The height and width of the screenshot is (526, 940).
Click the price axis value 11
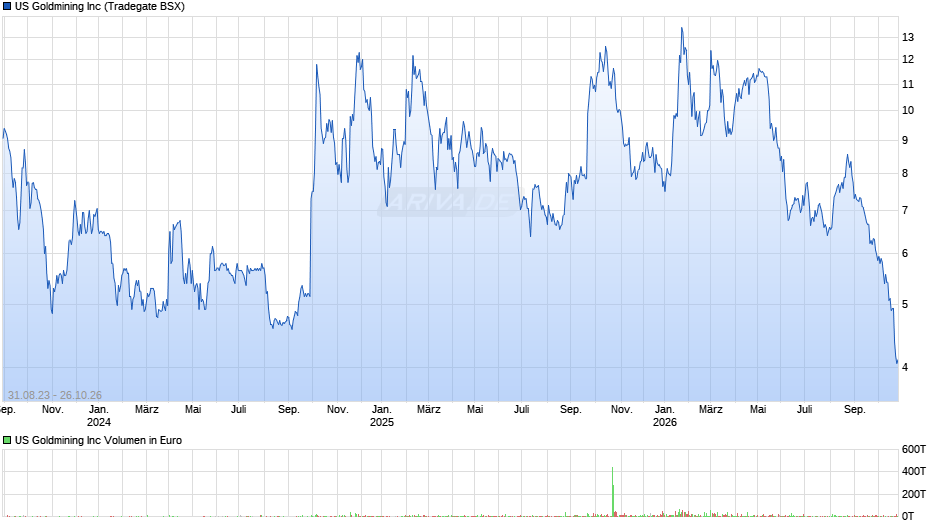[x=908, y=85]
